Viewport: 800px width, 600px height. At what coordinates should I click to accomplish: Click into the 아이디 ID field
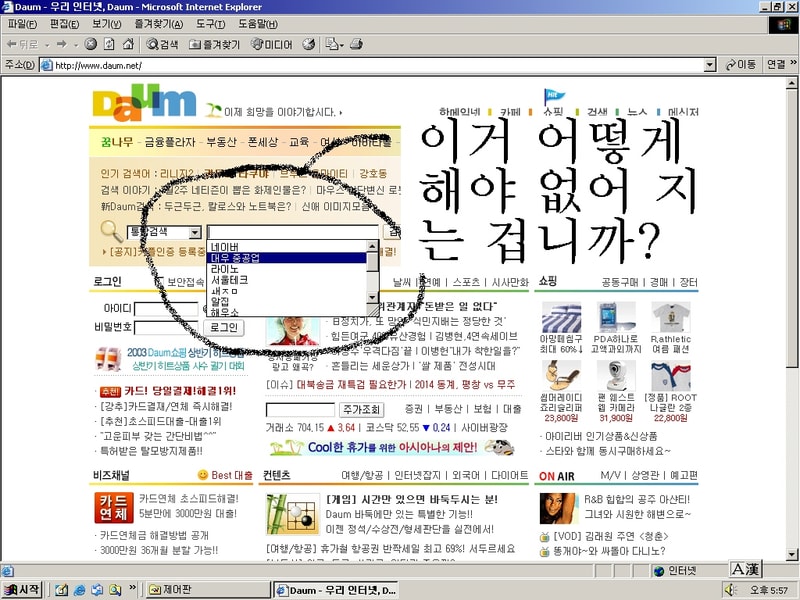[x=166, y=309]
